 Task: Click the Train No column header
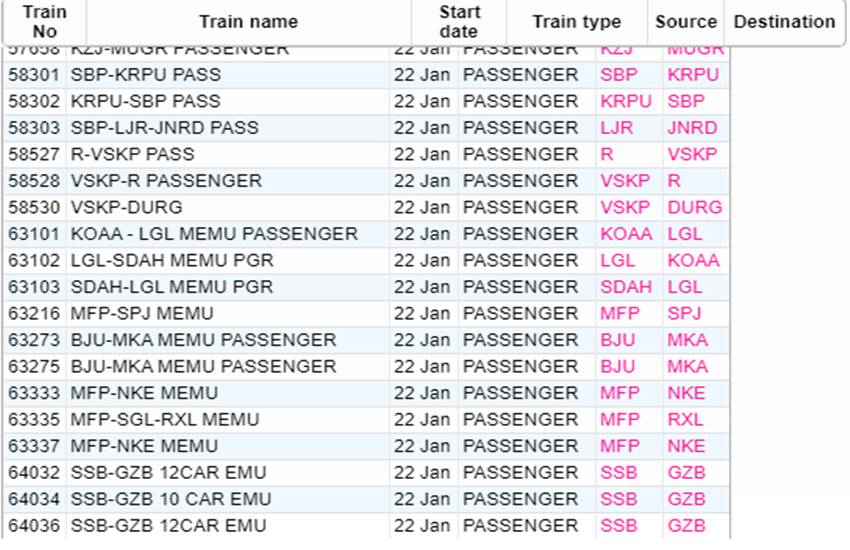point(44,22)
